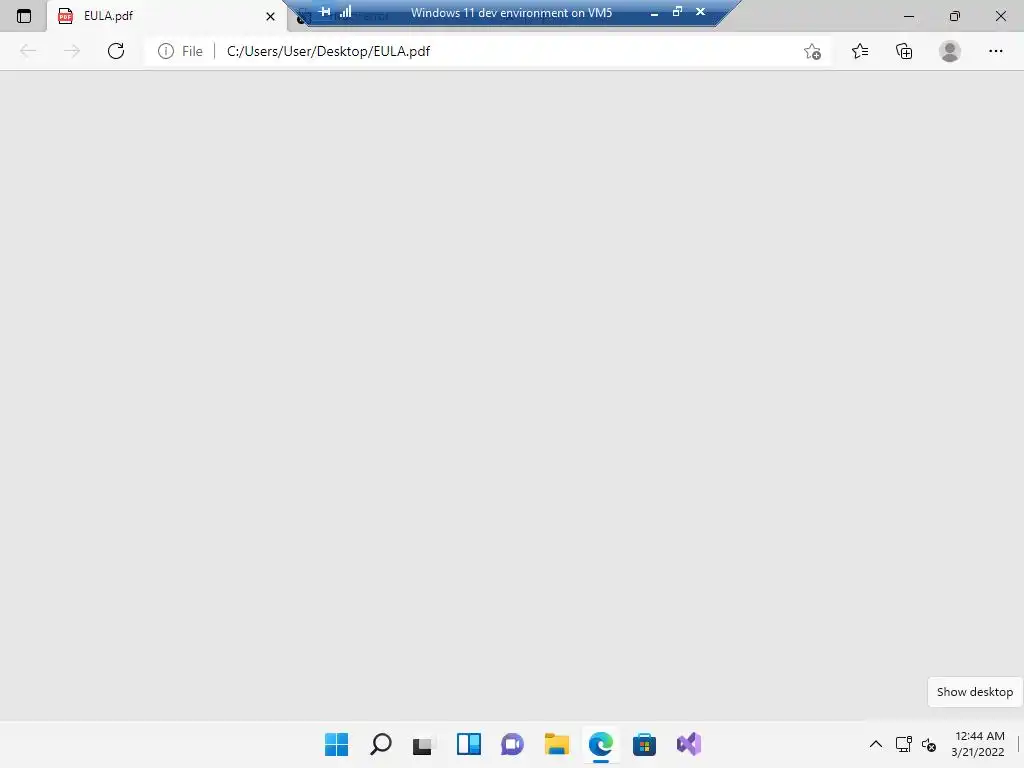This screenshot has width=1024, height=768.
Task: Close the VM5 remote session connection
Action: (x=700, y=12)
